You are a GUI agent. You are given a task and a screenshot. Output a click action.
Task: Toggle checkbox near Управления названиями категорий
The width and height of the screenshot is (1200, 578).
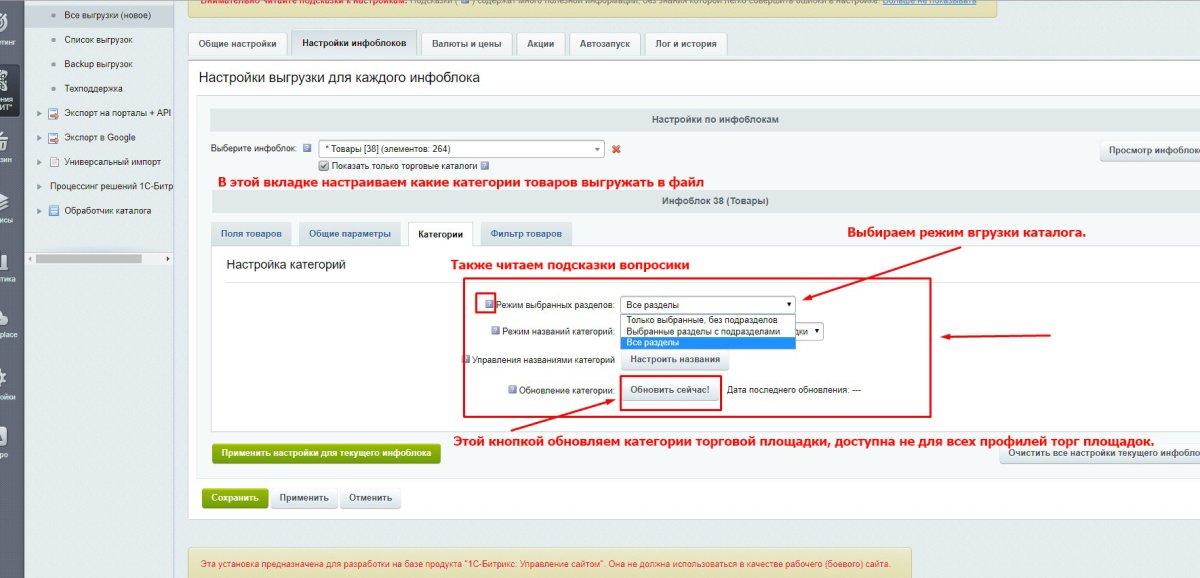[x=466, y=358]
